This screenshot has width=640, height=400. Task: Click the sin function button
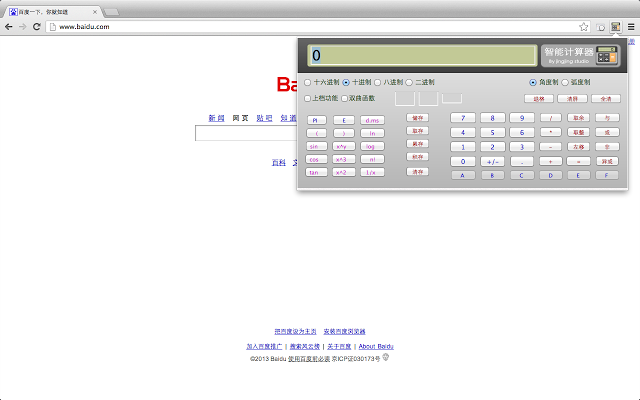click(316, 147)
